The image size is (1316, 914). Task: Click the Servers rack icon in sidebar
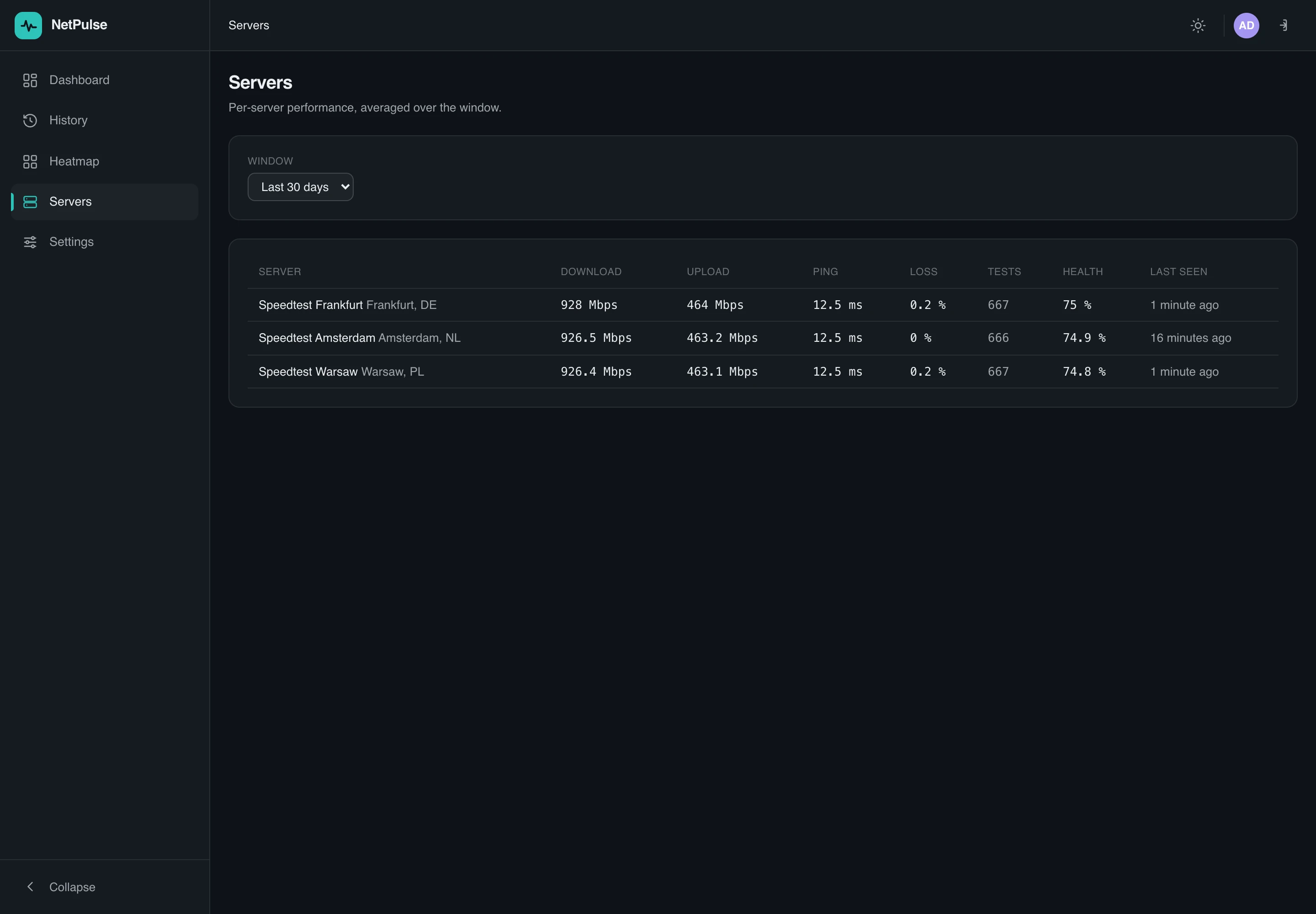point(30,202)
